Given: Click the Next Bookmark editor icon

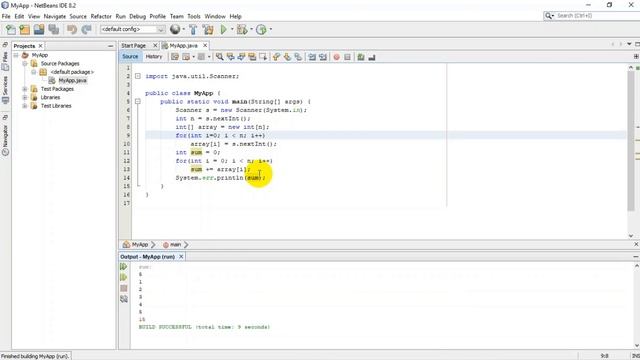Looking at the screenshot, I should coord(288,57).
